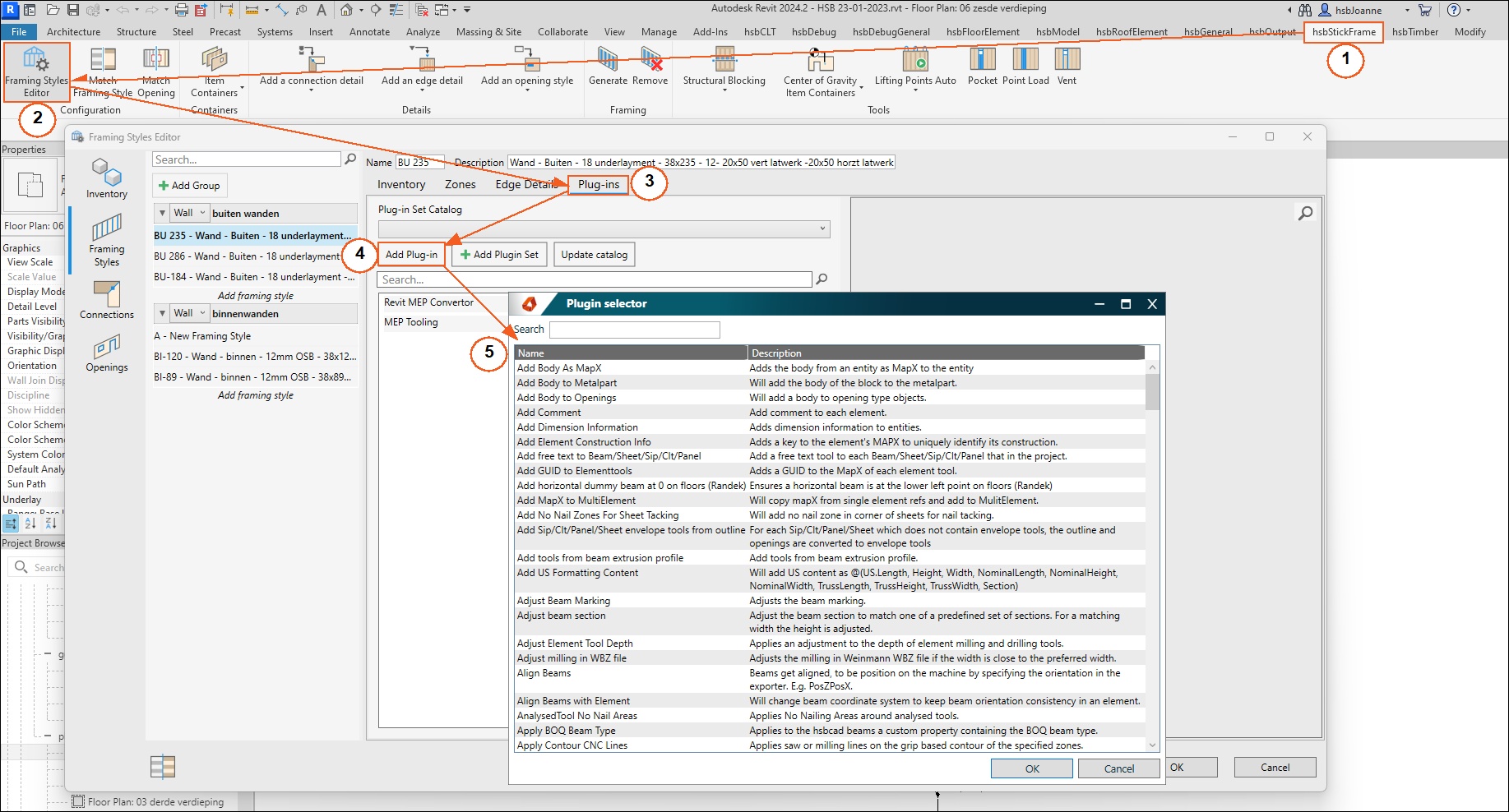Viewport: 1509px width, 812px height.
Task: Open the File menu
Action: click(x=19, y=32)
